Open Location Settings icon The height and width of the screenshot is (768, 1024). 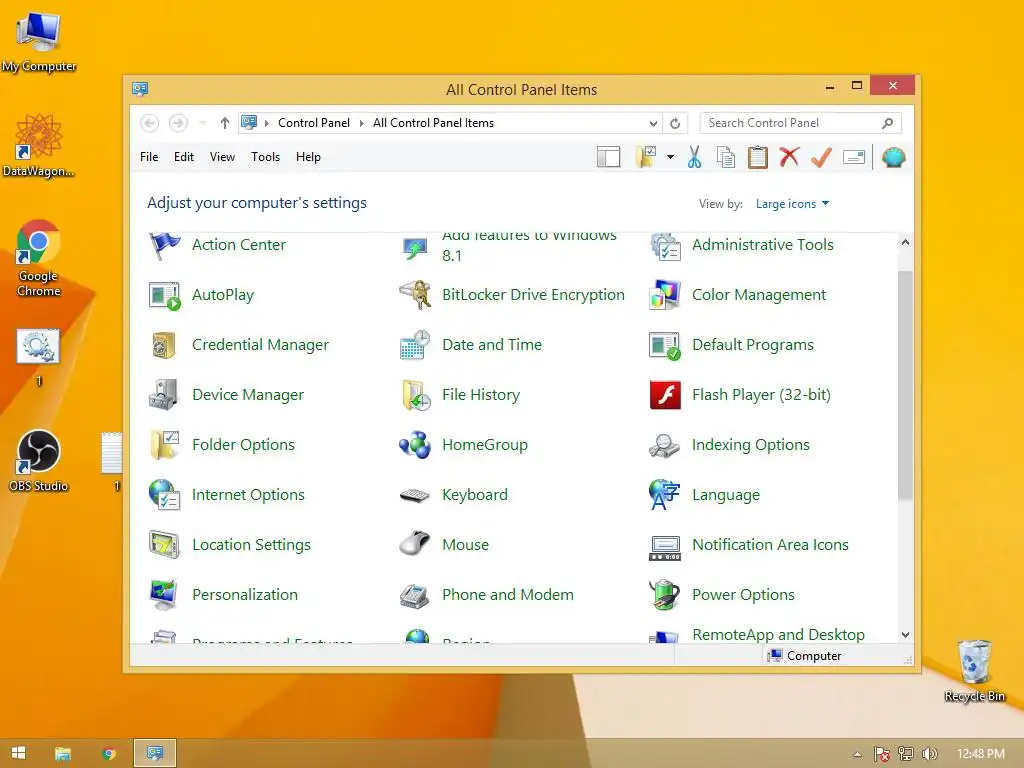tap(164, 545)
